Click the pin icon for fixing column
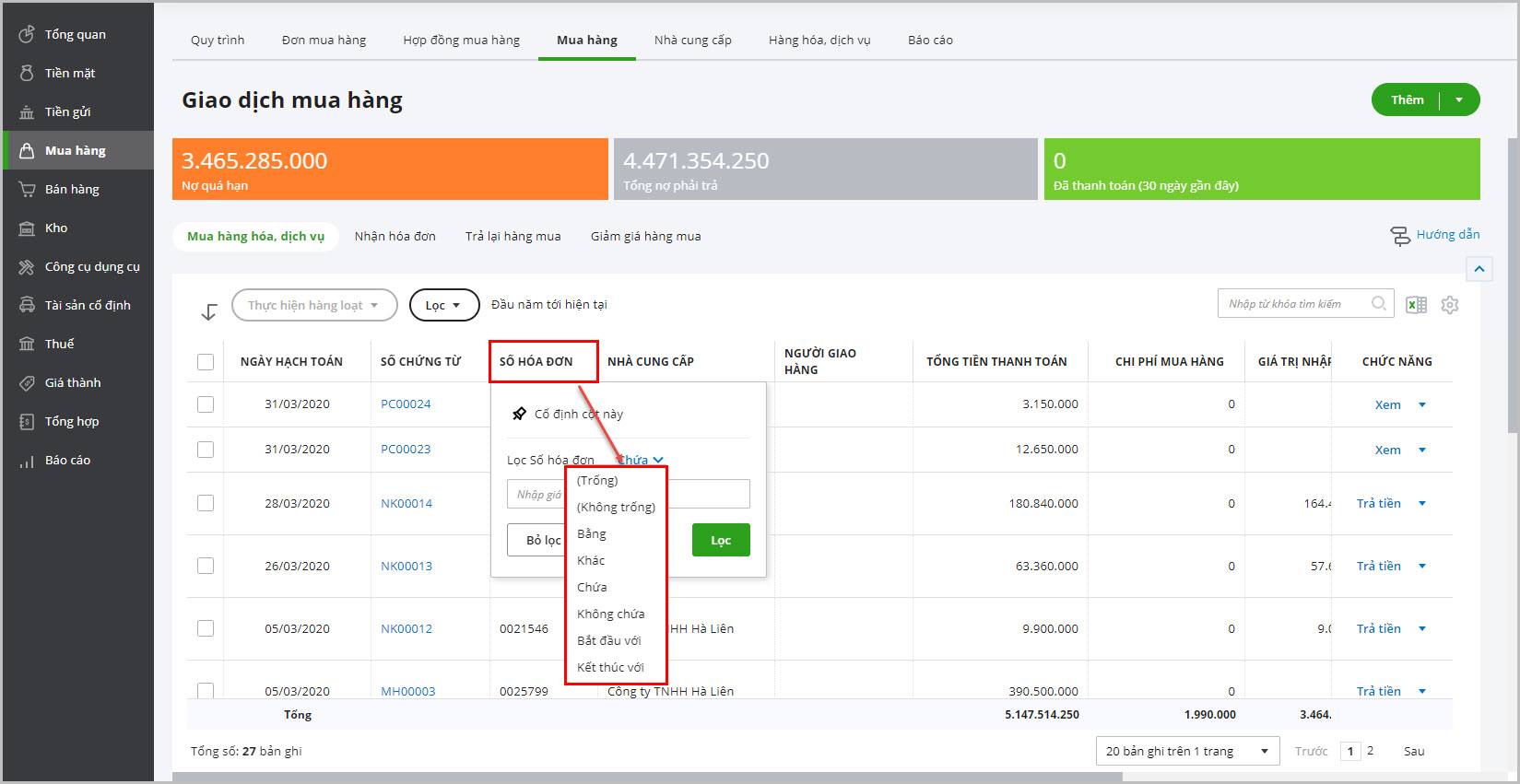Image resolution: width=1520 pixels, height=784 pixels. pos(520,414)
